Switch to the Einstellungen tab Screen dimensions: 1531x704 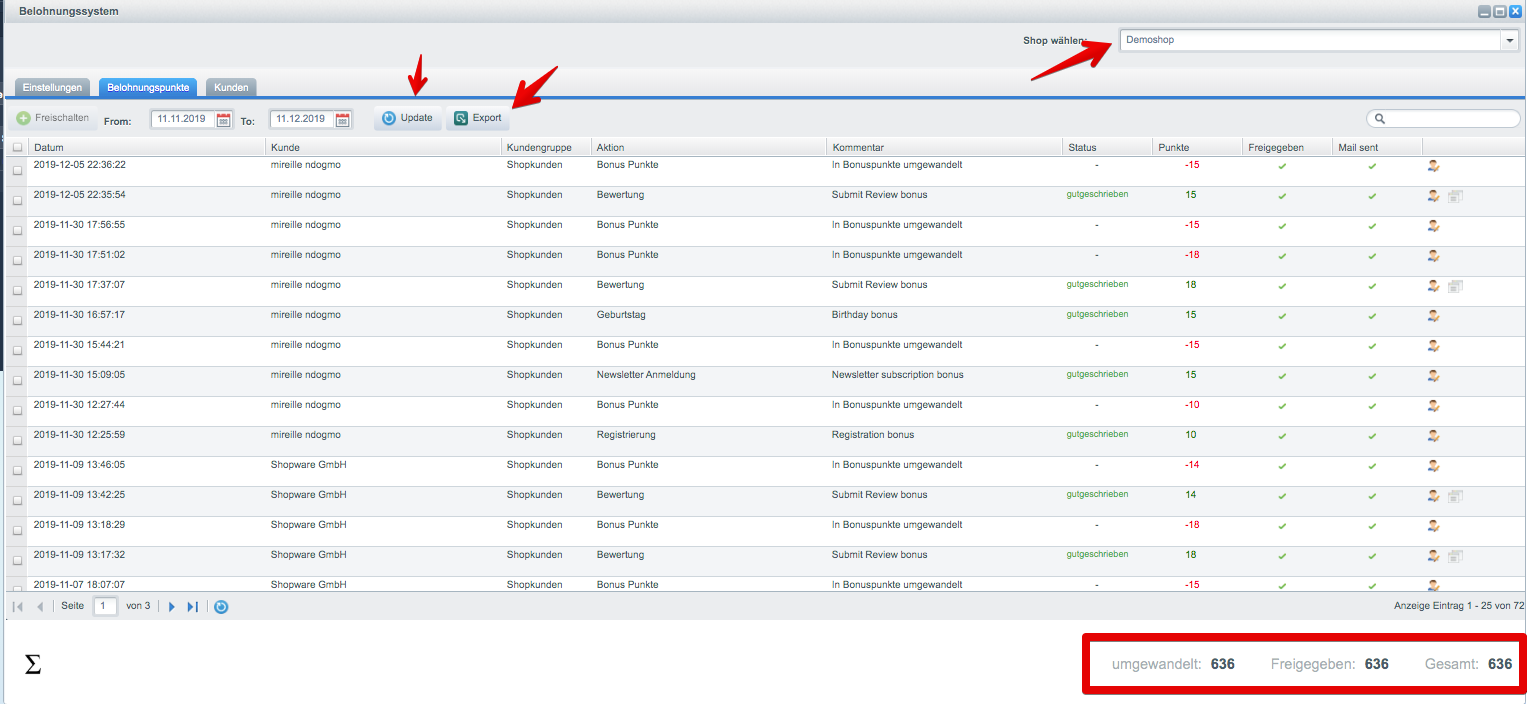[53, 88]
